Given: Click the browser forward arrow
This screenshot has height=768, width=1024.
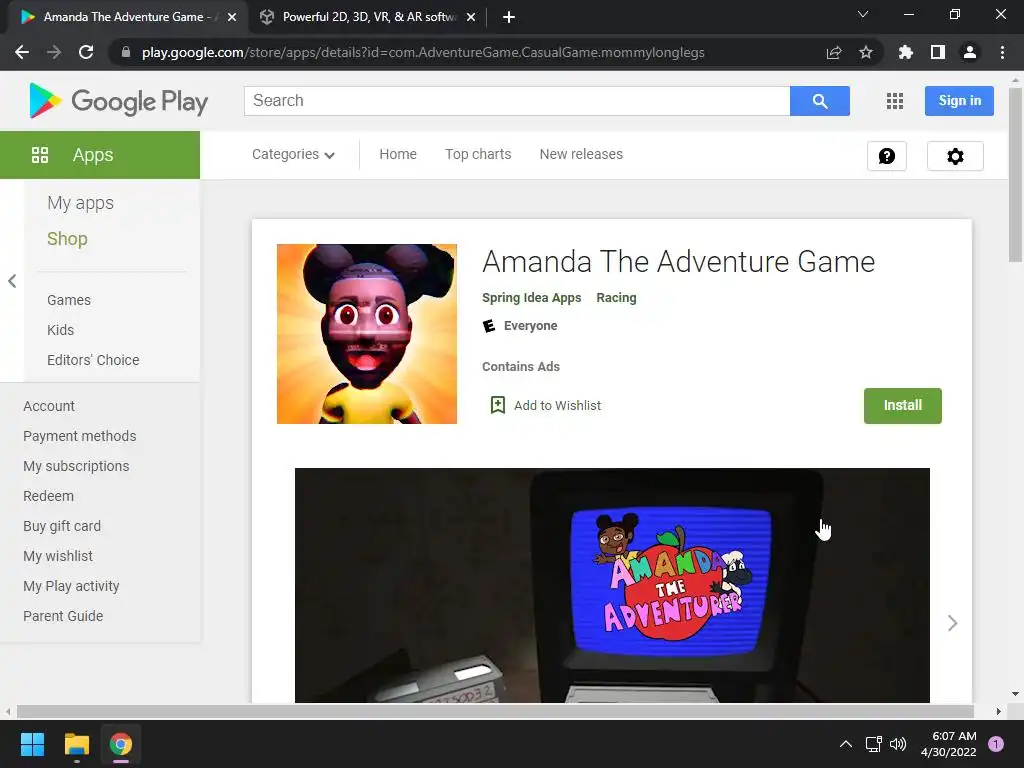Looking at the screenshot, I should (x=54, y=52).
